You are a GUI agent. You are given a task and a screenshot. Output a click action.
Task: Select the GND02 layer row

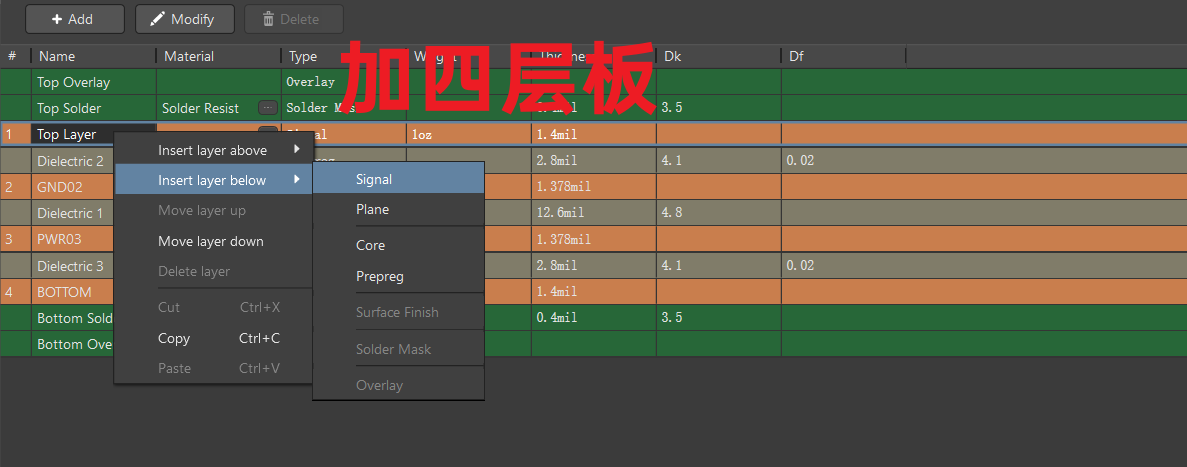[x=60, y=187]
